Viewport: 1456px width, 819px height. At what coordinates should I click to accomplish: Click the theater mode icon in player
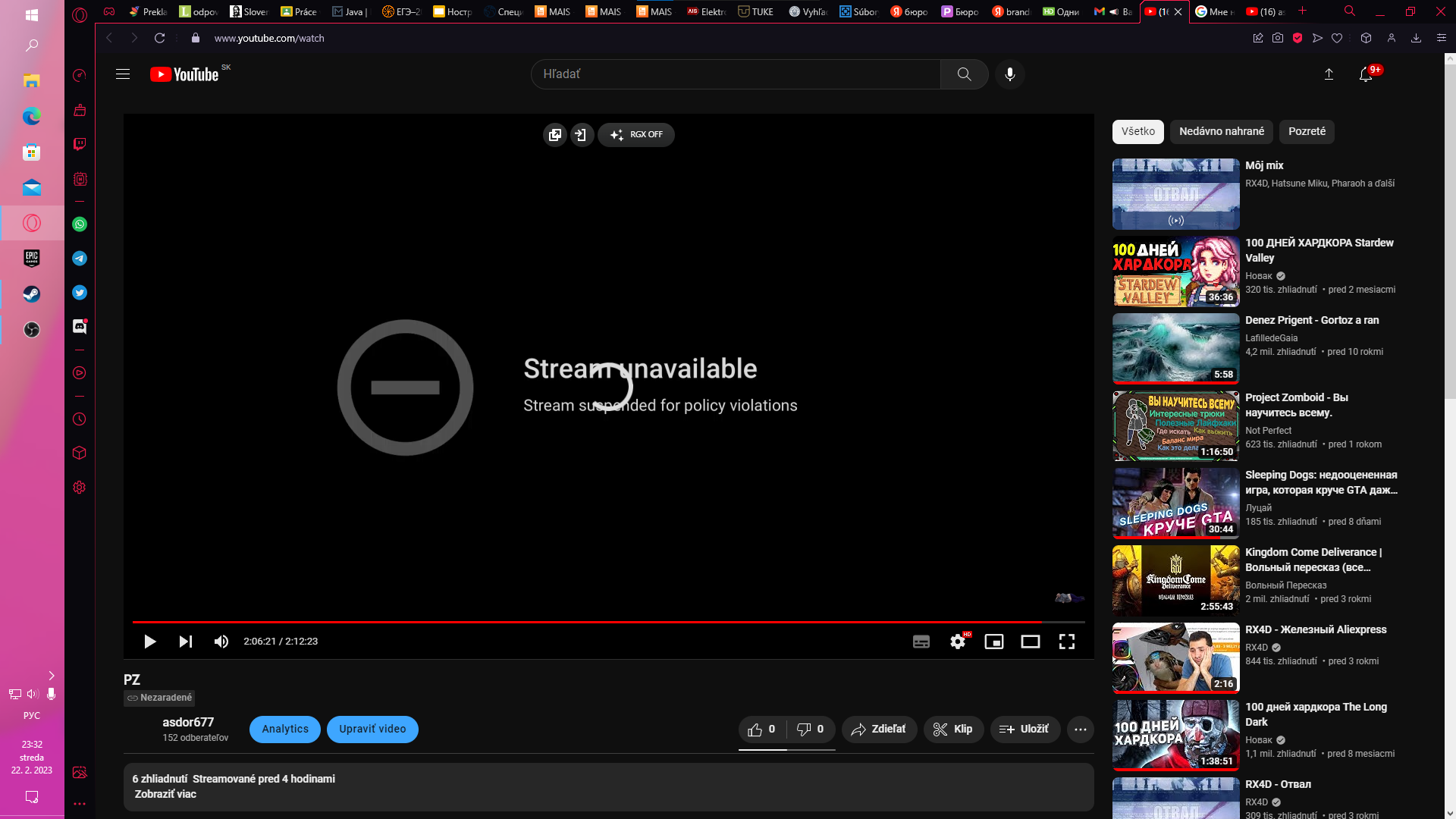click(1030, 641)
